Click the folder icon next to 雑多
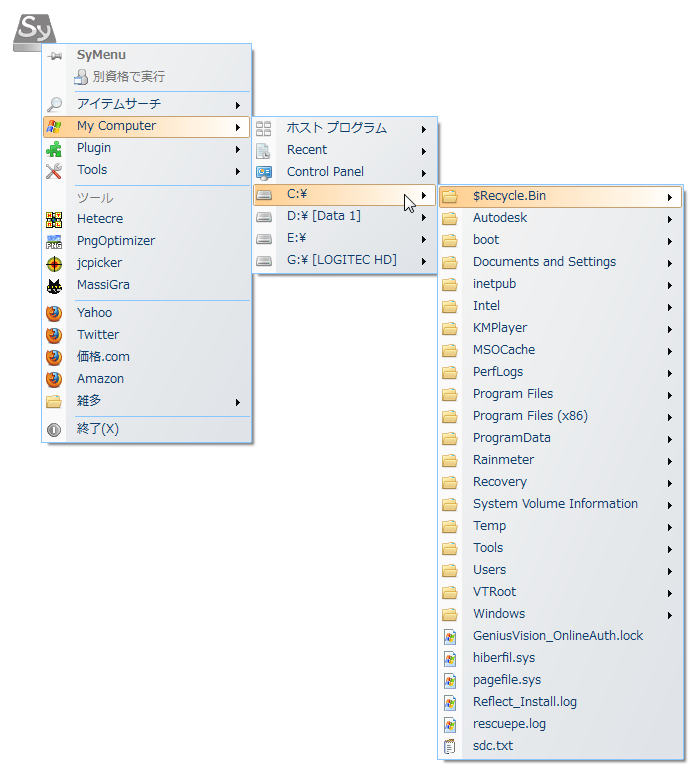 coord(54,402)
